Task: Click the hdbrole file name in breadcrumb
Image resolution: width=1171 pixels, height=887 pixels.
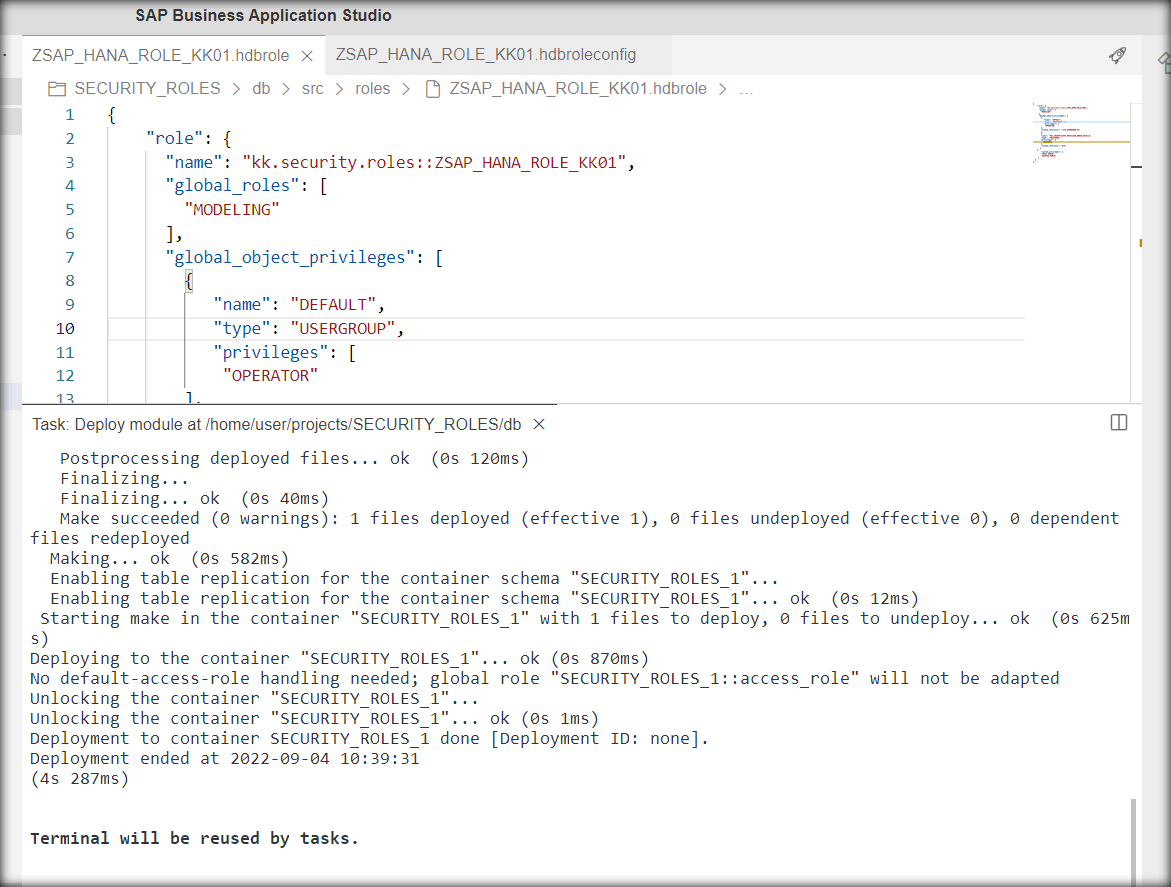Action: click(x=578, y=89)
